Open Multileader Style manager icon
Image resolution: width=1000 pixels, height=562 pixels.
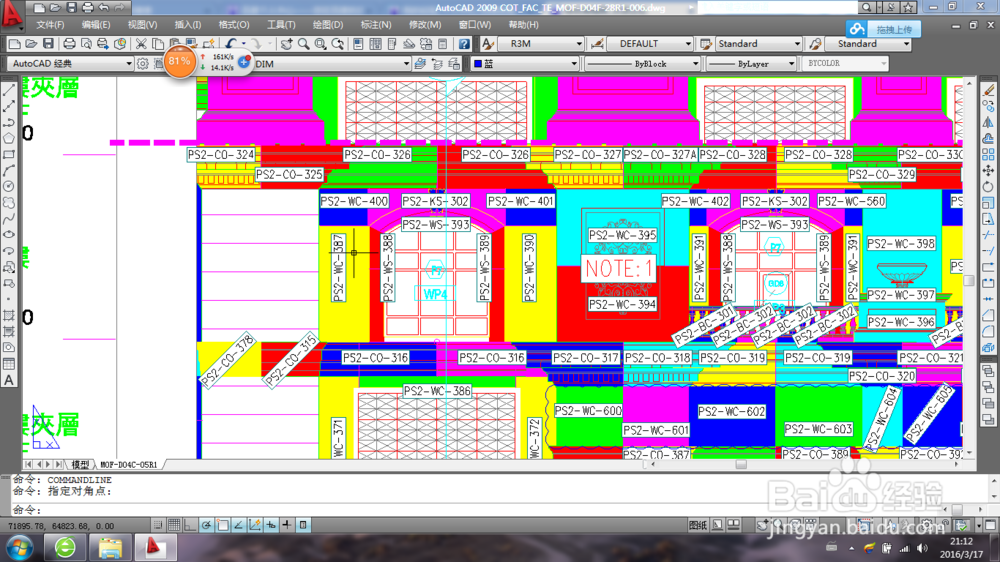click(815, 44)
